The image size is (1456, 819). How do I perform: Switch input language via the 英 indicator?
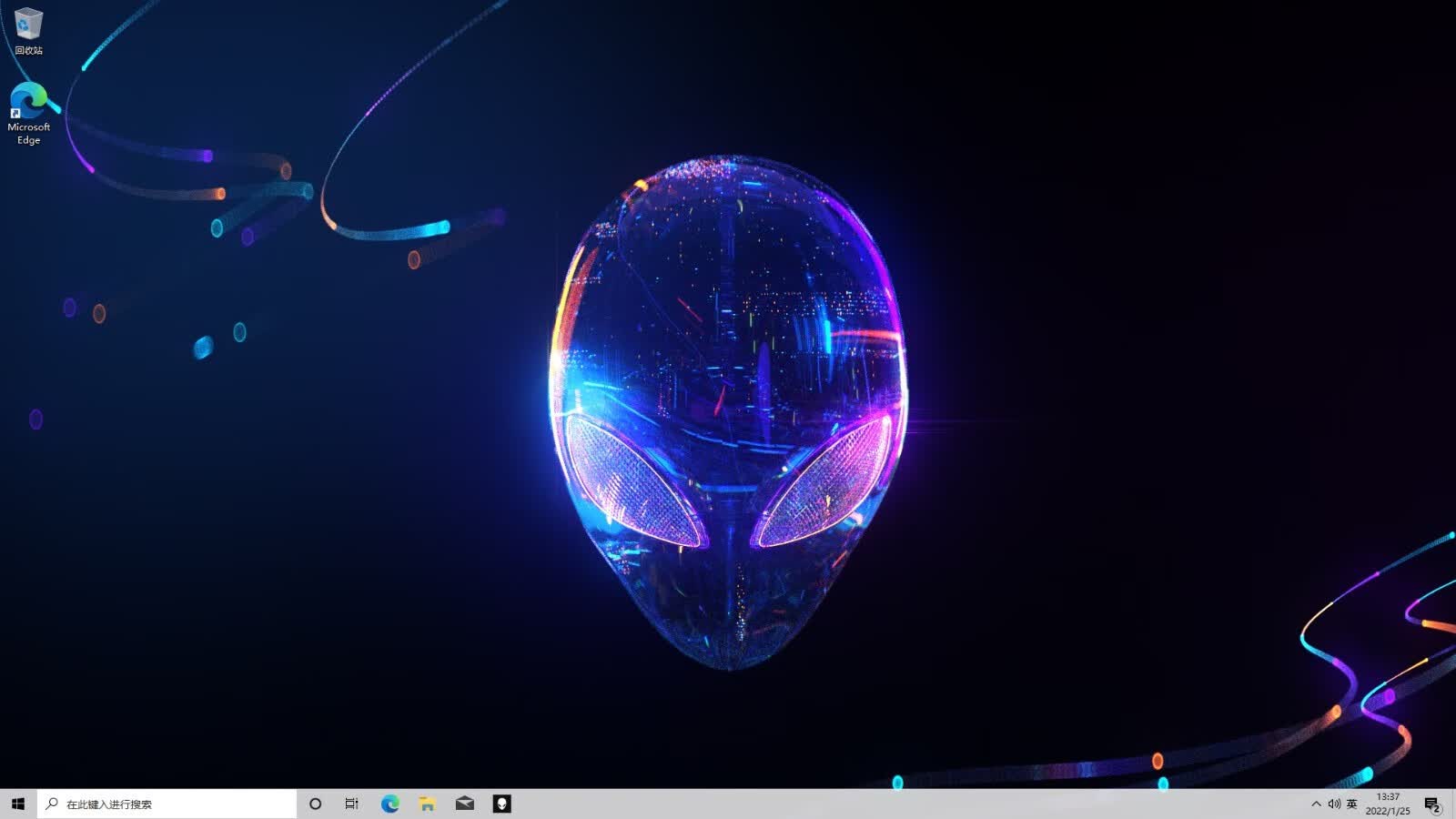1353,804
